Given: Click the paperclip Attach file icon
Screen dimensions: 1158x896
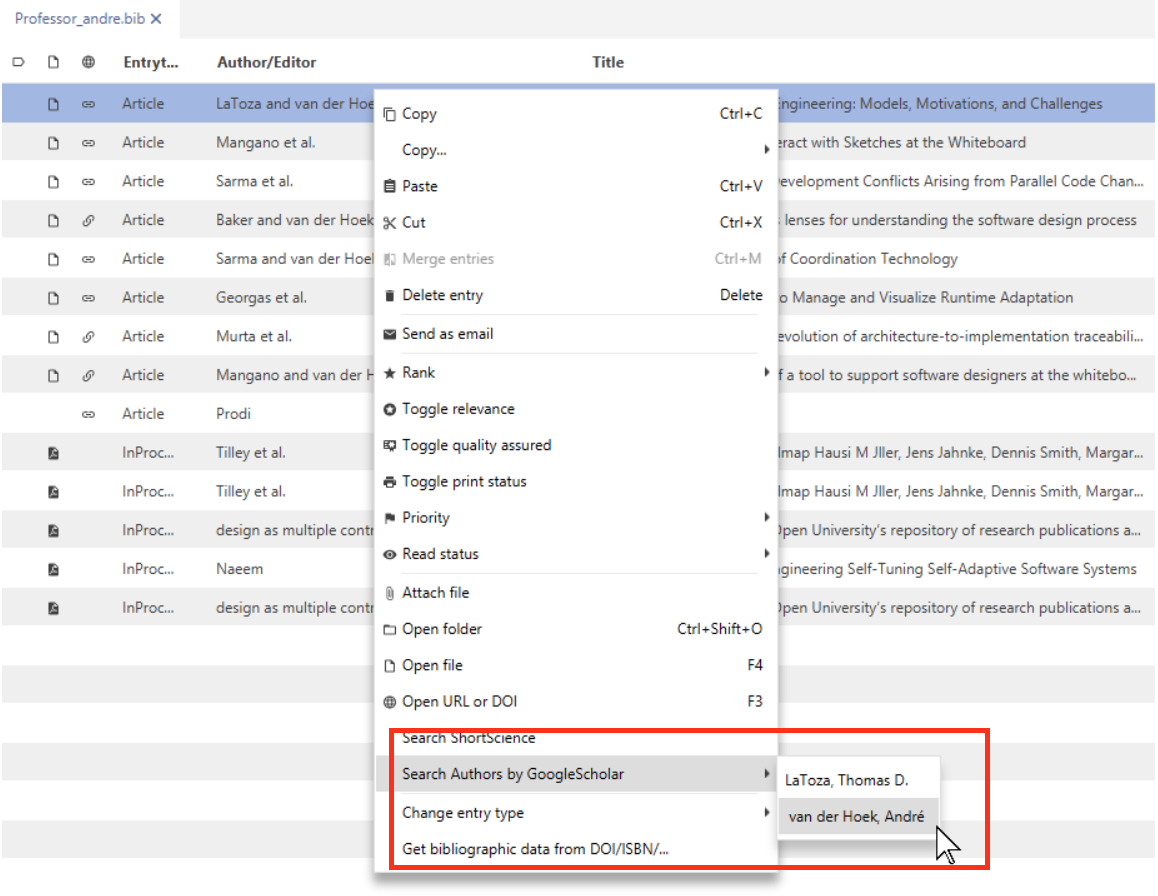Looking at the screenshot, I should (x=389, y=593).
